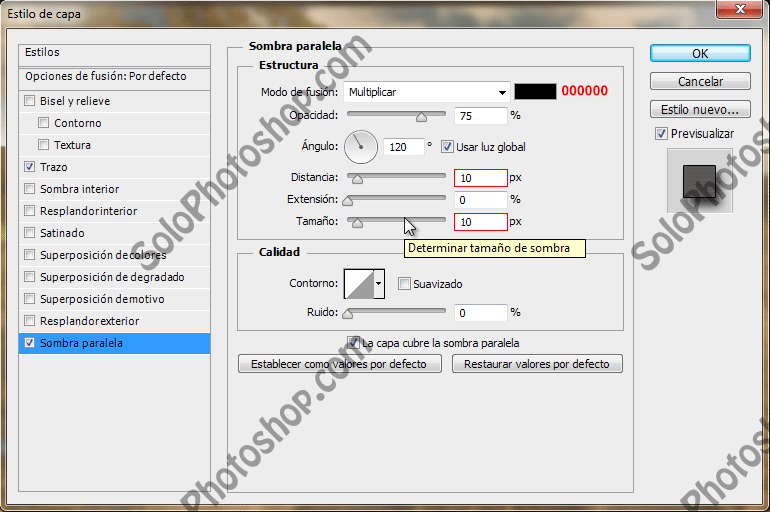This screenshot has width=770, height=512.
Task: Click the contour curve thumbnail
Action: 359,284
